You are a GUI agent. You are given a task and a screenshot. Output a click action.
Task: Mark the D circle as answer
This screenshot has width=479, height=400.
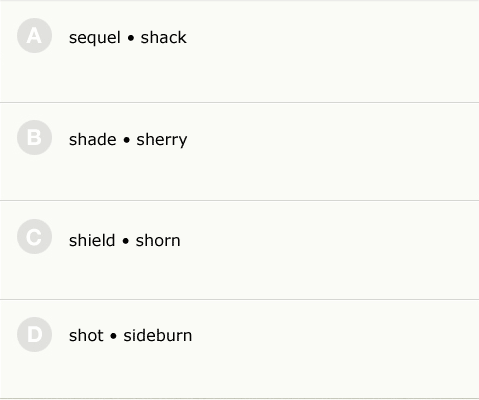tap(34, 334)
